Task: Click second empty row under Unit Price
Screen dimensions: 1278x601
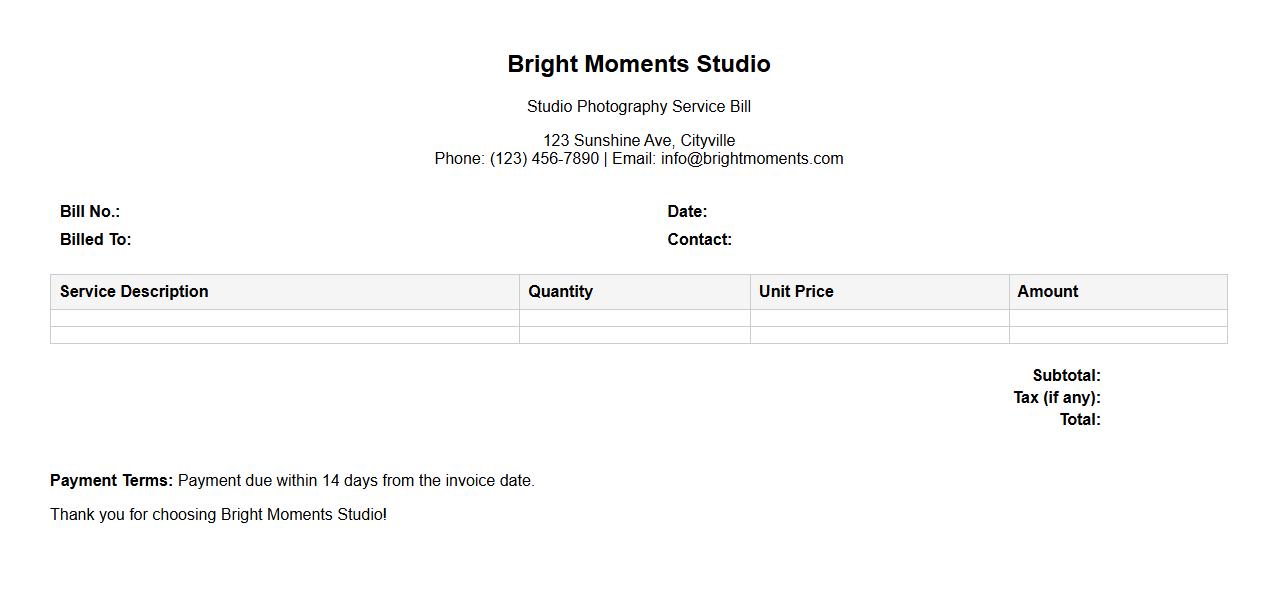Action: point(879,335)
